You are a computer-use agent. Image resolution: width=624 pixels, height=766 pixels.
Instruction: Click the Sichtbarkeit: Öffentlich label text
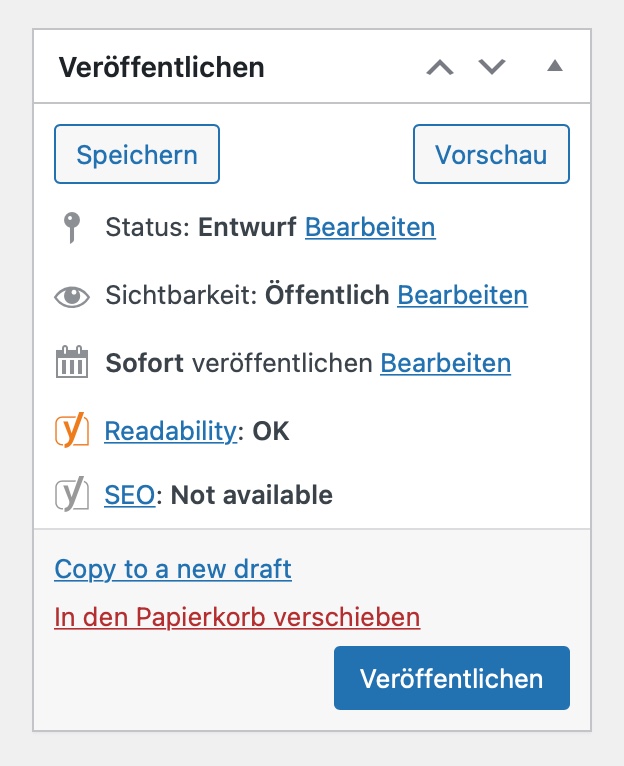pos(247,295)
